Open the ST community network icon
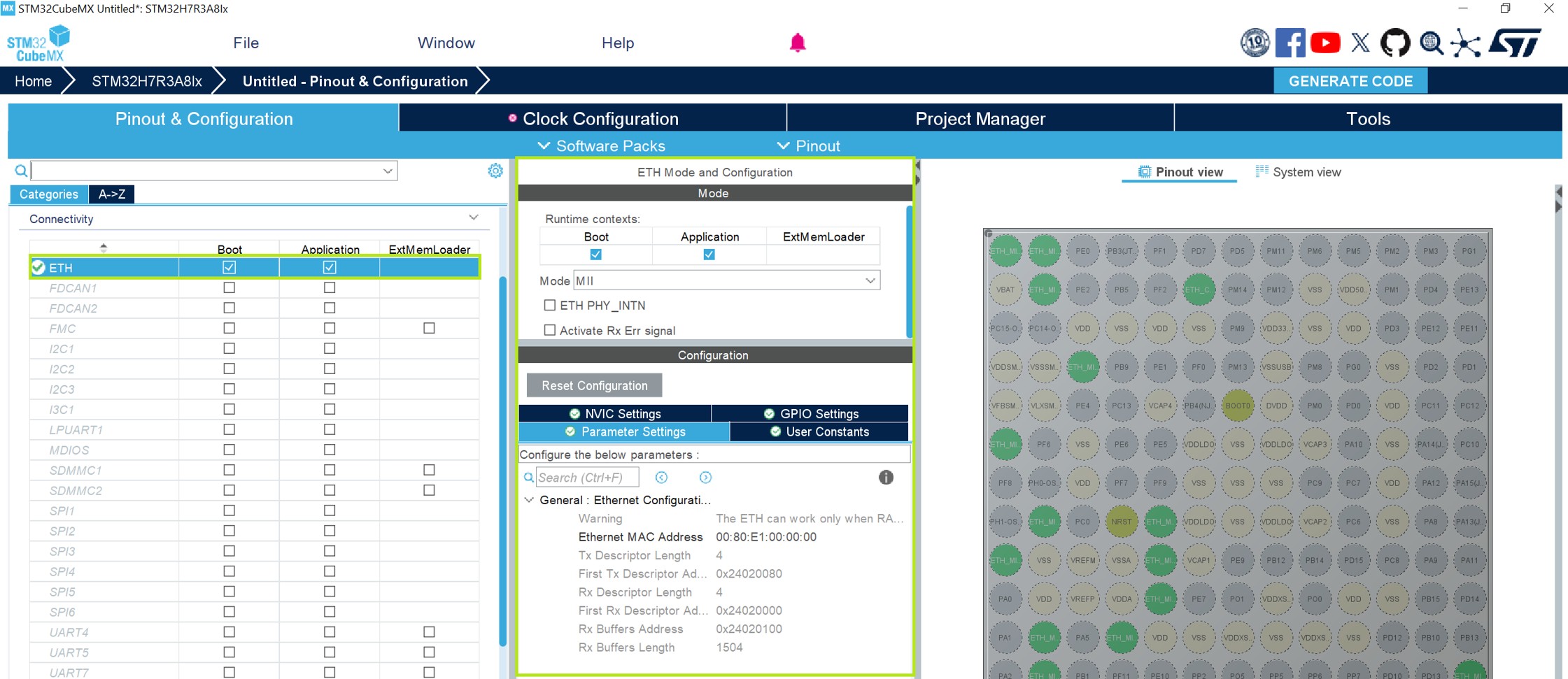The height and width of the screenshot is (679, 1568). (1466, 43)
